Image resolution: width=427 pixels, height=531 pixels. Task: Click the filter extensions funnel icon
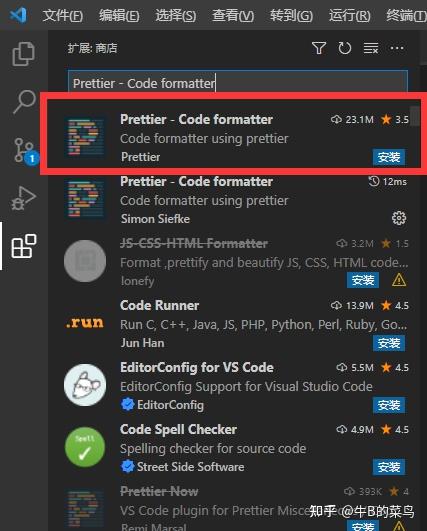pos(319,48)
